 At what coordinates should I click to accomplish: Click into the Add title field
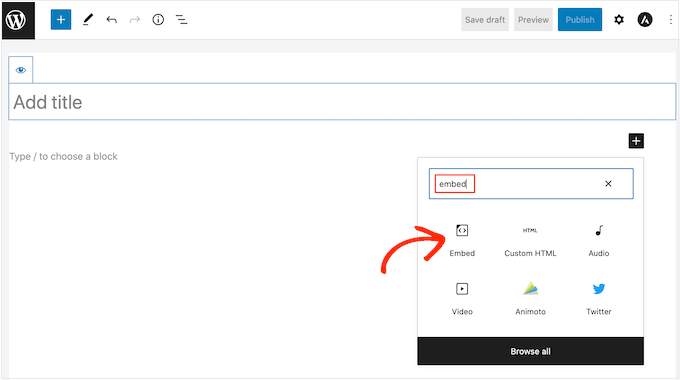342,102
